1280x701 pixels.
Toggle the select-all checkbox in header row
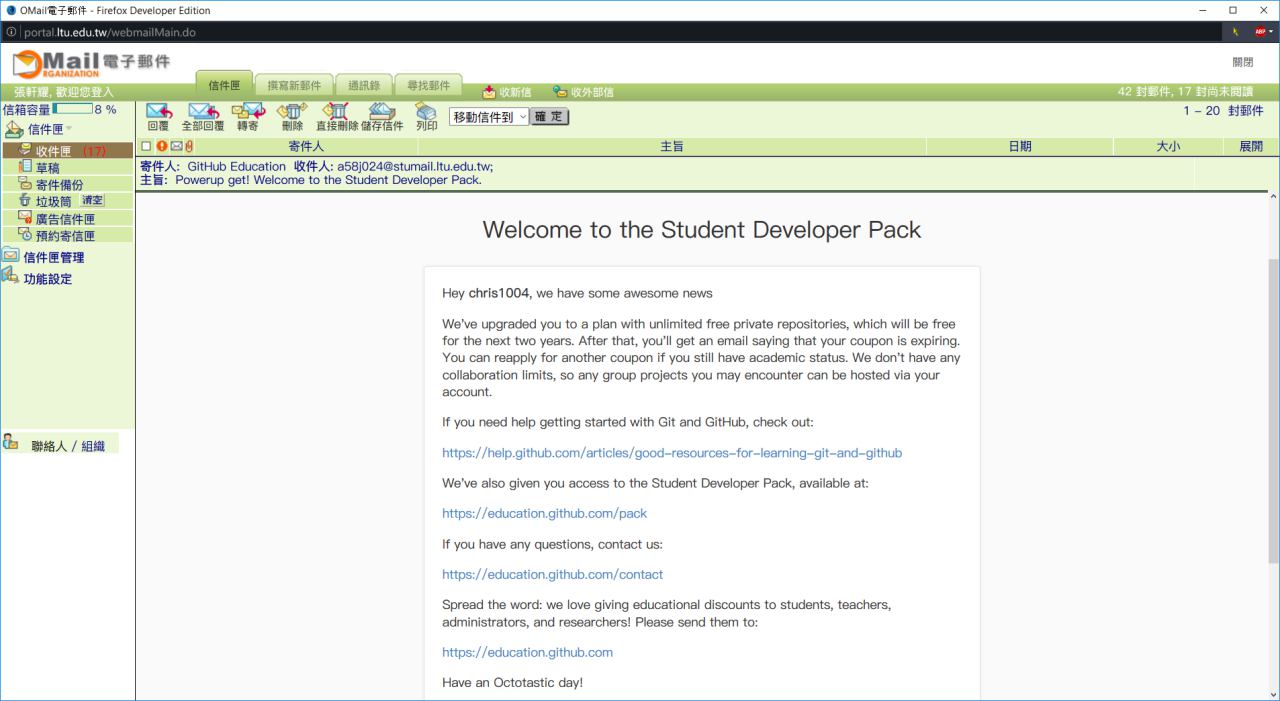[x=146, y=147]
